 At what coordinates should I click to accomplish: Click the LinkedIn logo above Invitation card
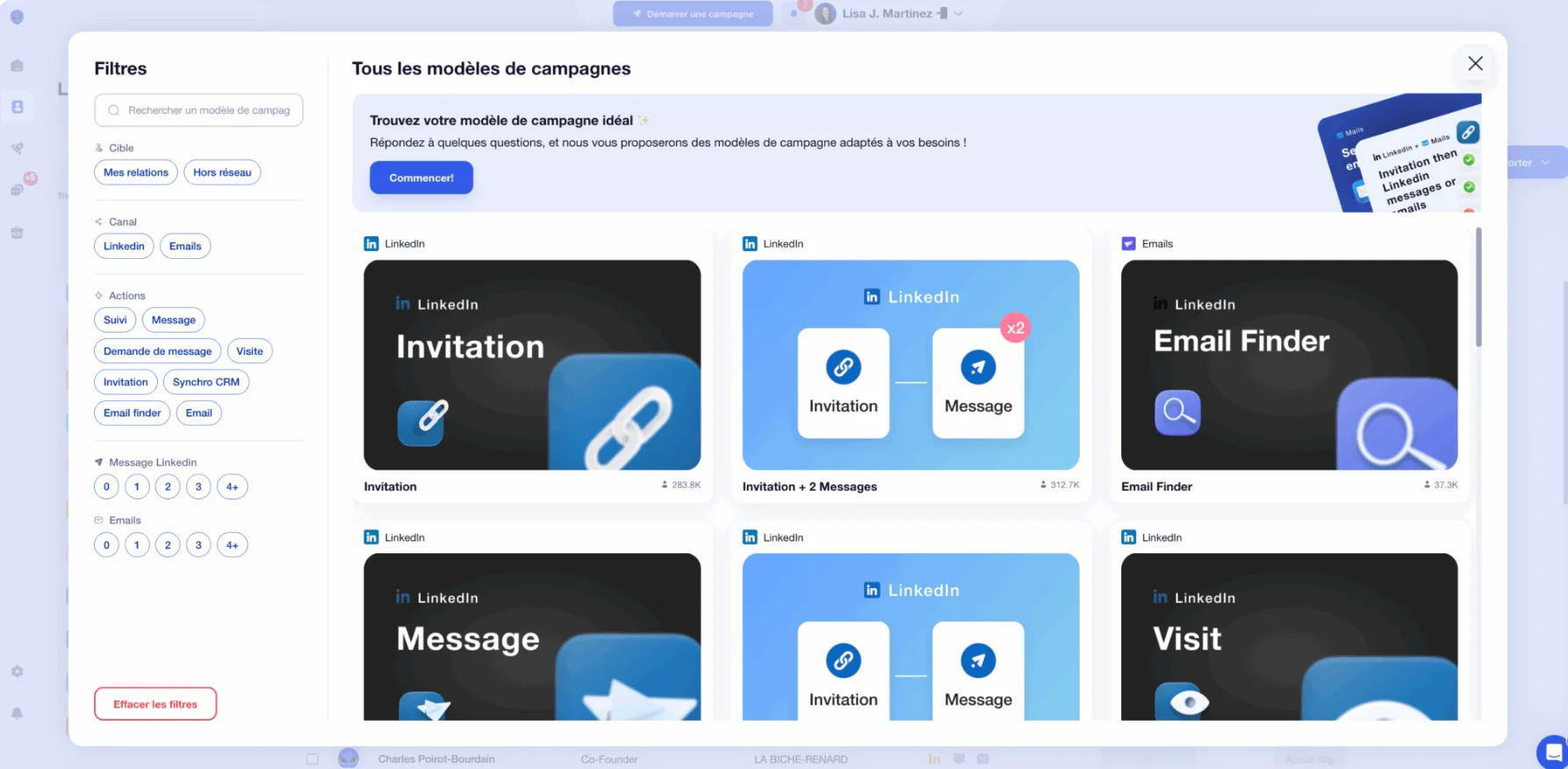point(371,243)
